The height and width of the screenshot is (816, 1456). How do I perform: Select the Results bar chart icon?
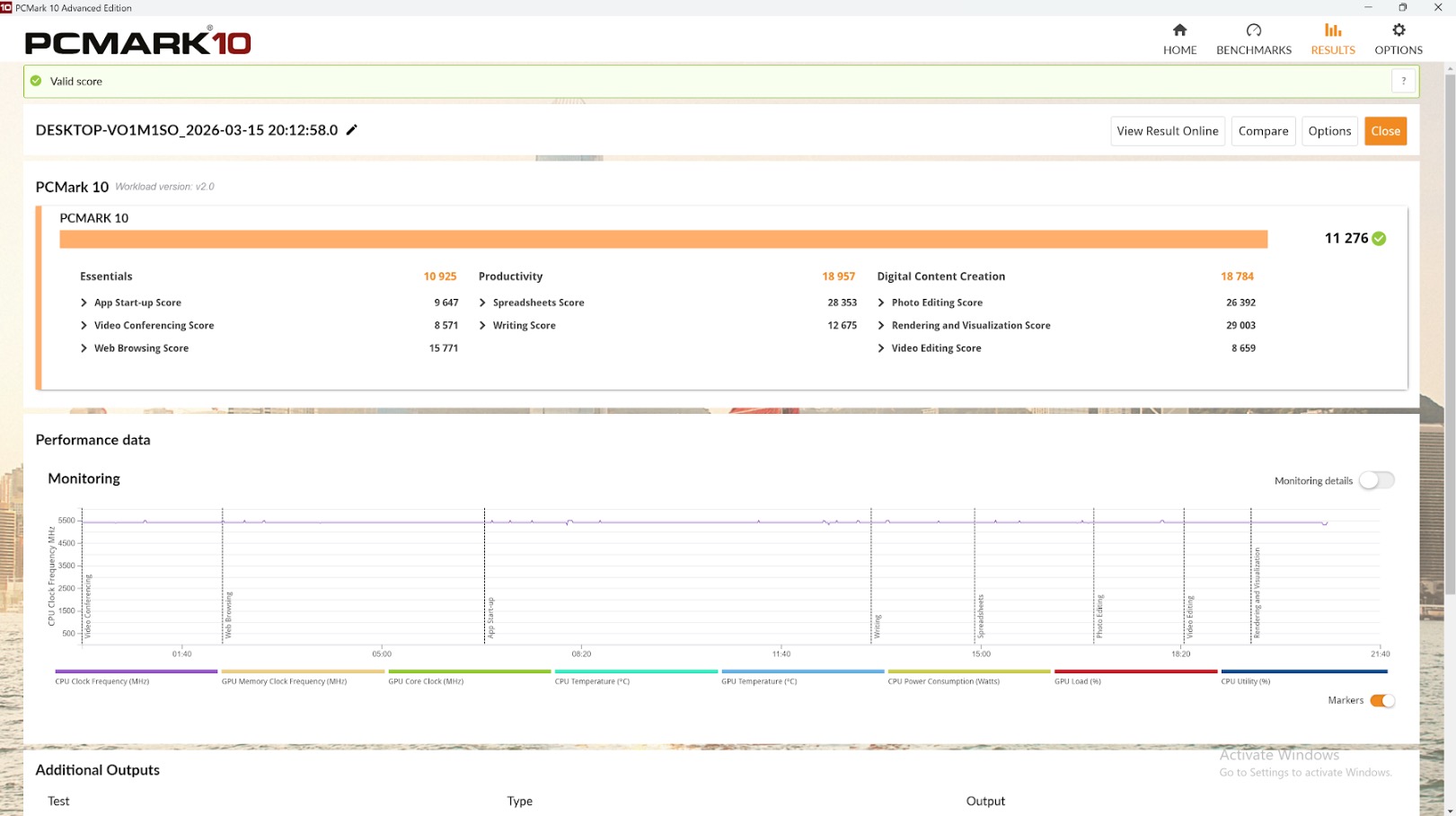[1332, 31]
